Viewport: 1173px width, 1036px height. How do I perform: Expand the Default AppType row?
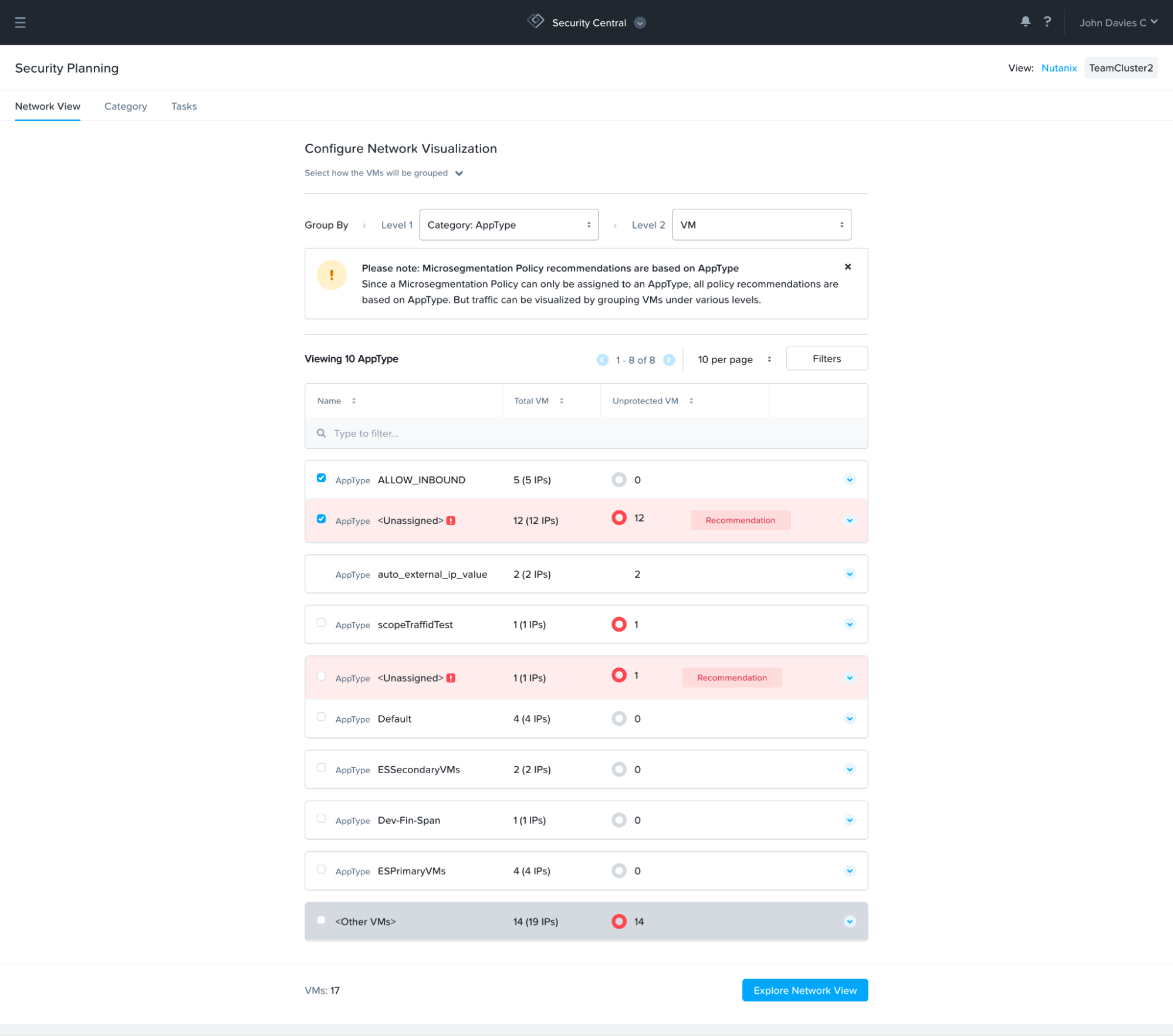click(x=849, y=719)
